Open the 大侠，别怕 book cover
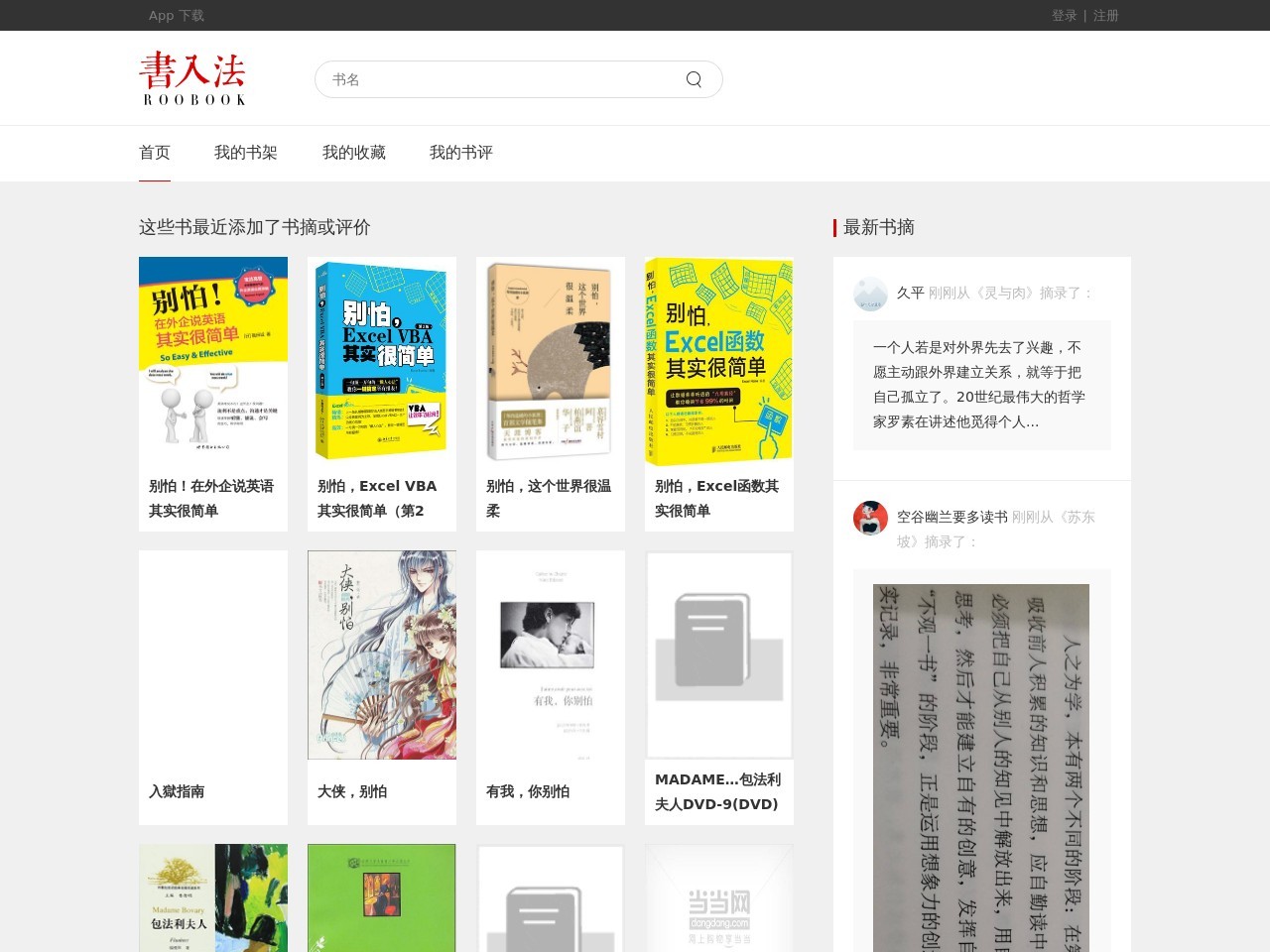The width and height of the screenshot is (1270, 952). pyautogui.click(x=382, y=655)
